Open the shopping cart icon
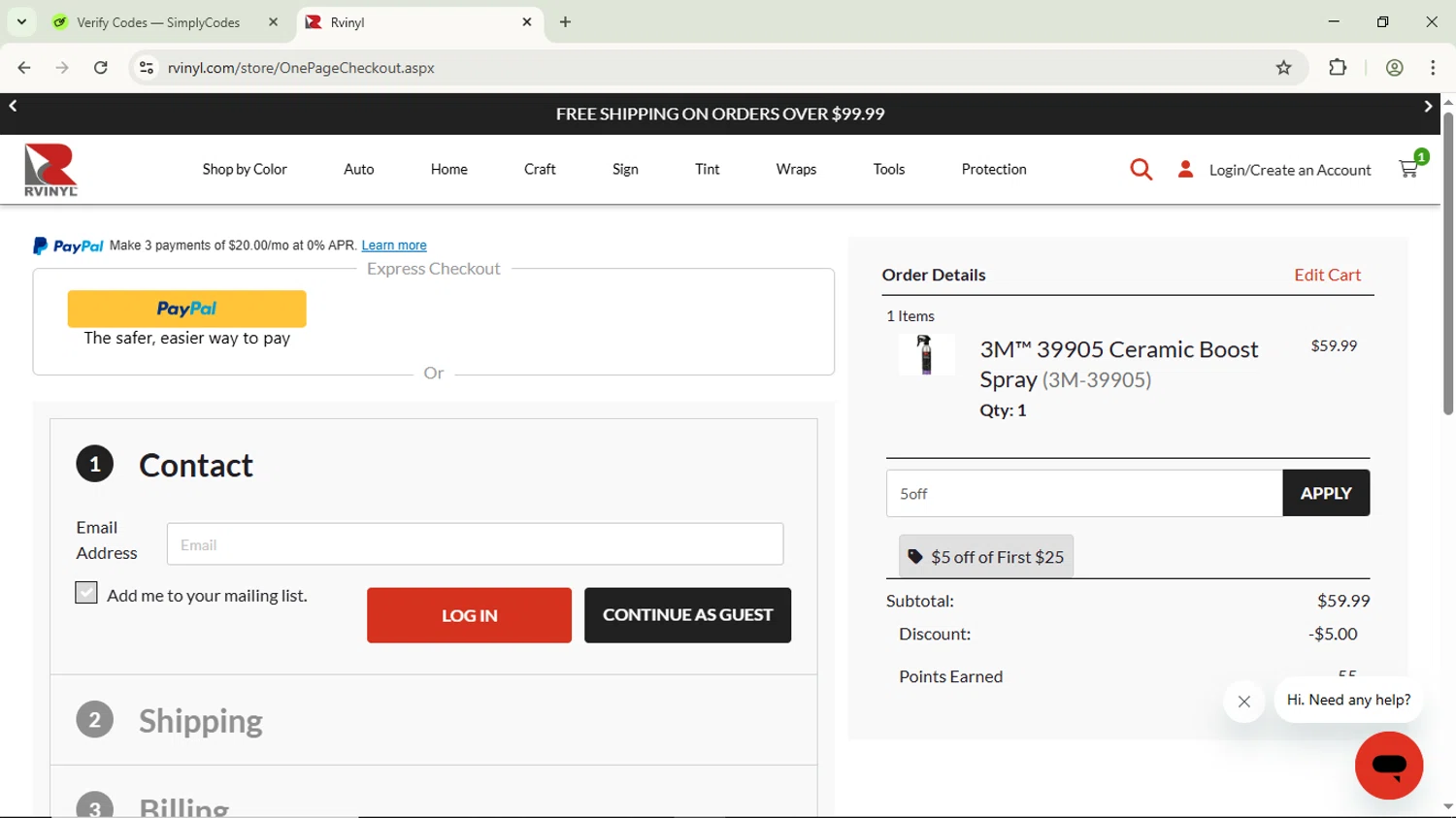The height and width of the screenshot is (818, 1456). 1408,169
